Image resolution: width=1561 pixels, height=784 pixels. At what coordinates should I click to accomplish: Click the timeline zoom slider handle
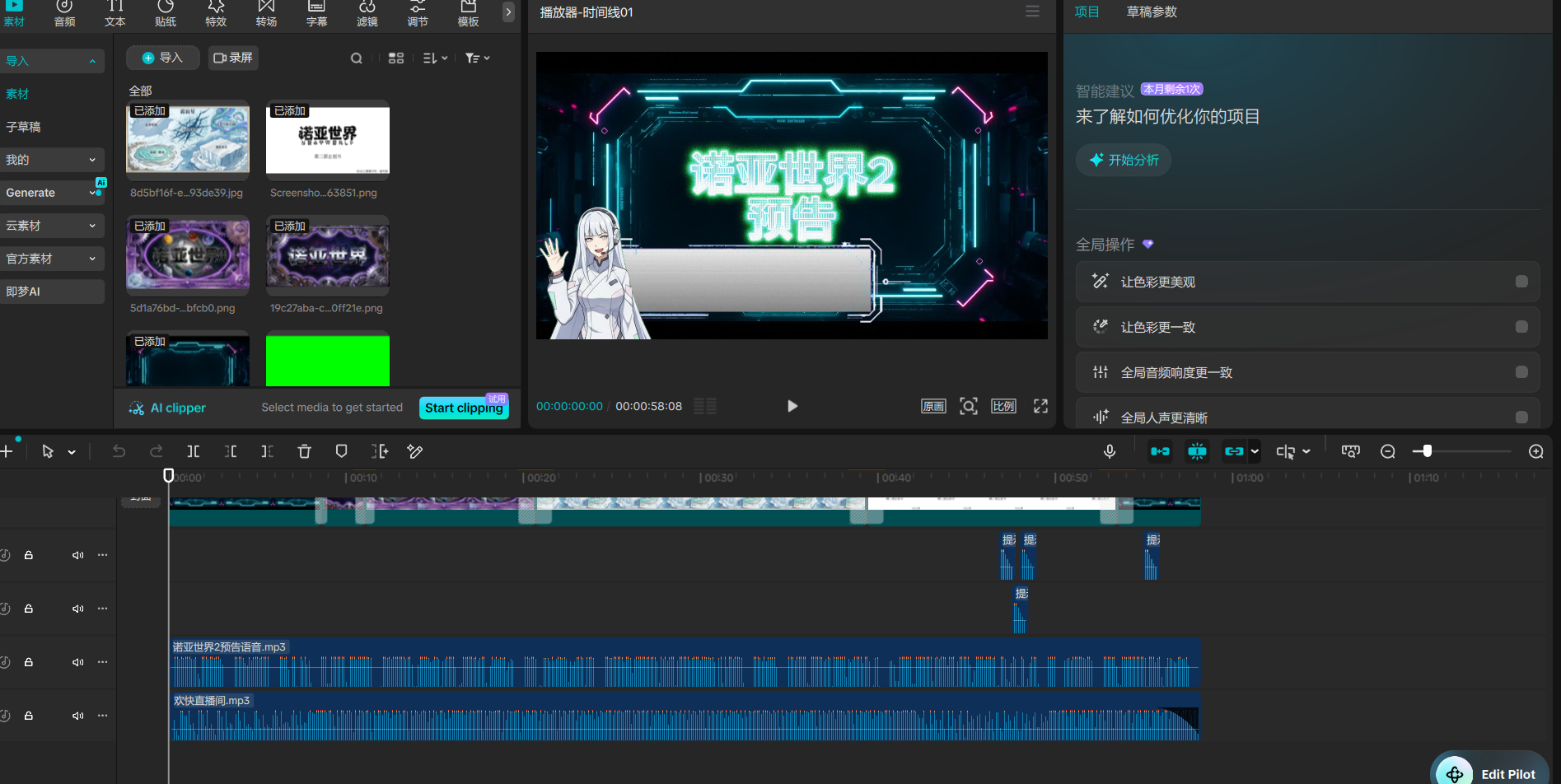1427,451
